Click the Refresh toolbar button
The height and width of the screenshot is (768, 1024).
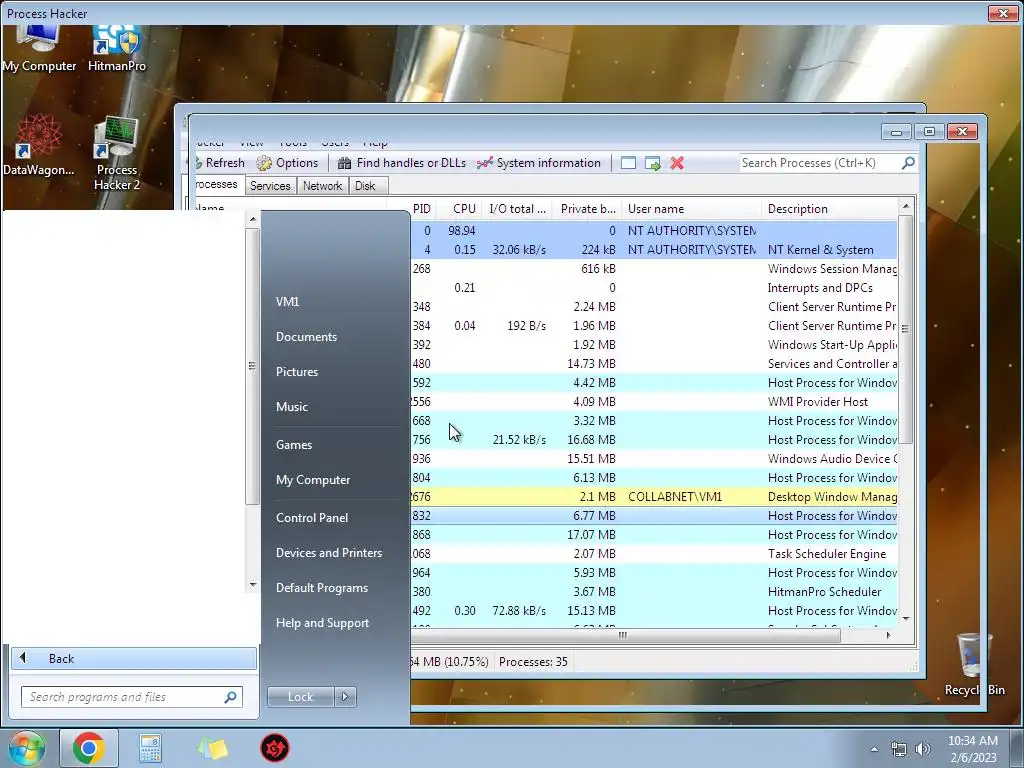pyautogui.click(x=221, y=163)
